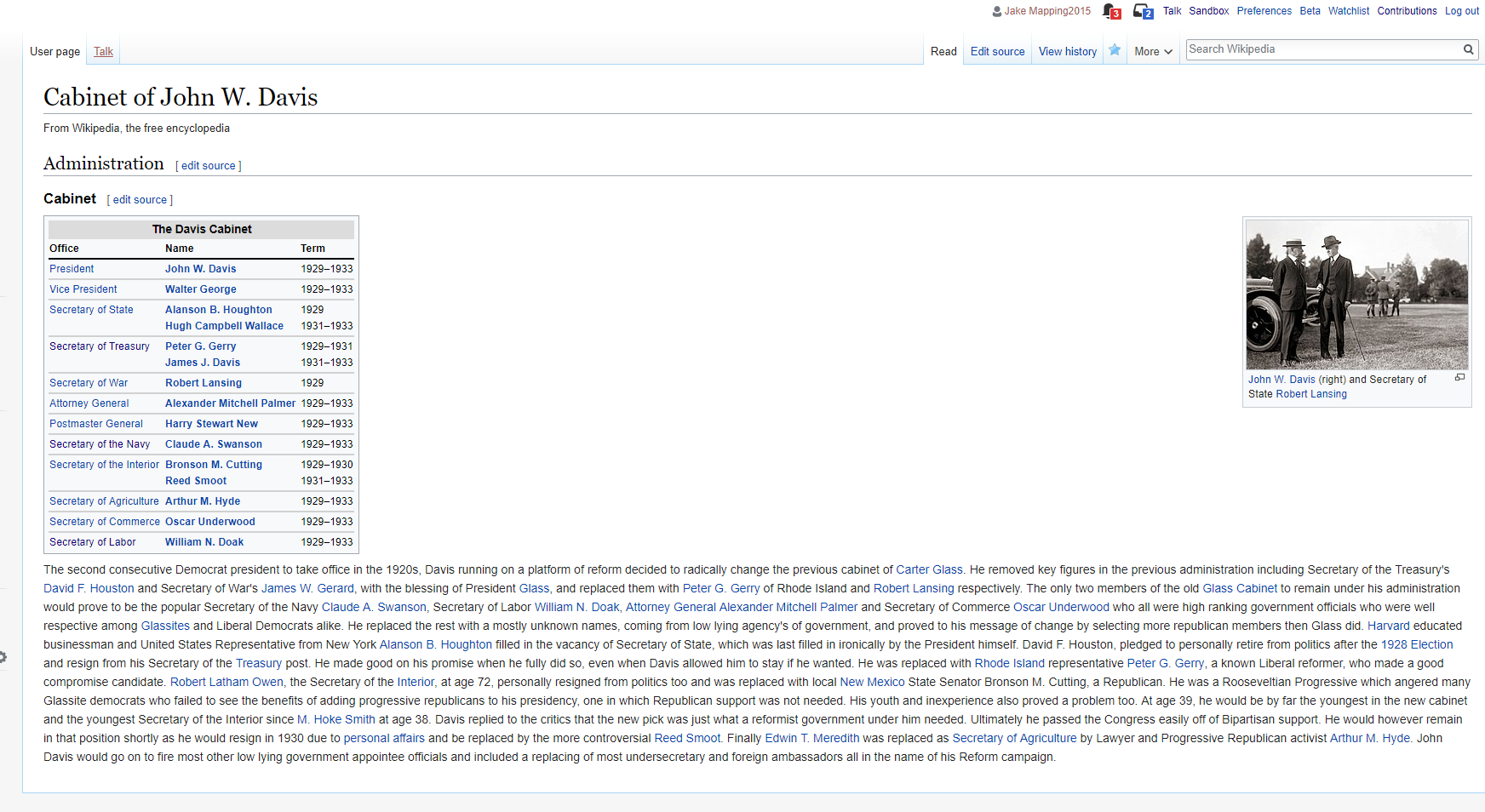
Task: Open Edwin T. Meredith link
Action: click(x=812, y=739)
